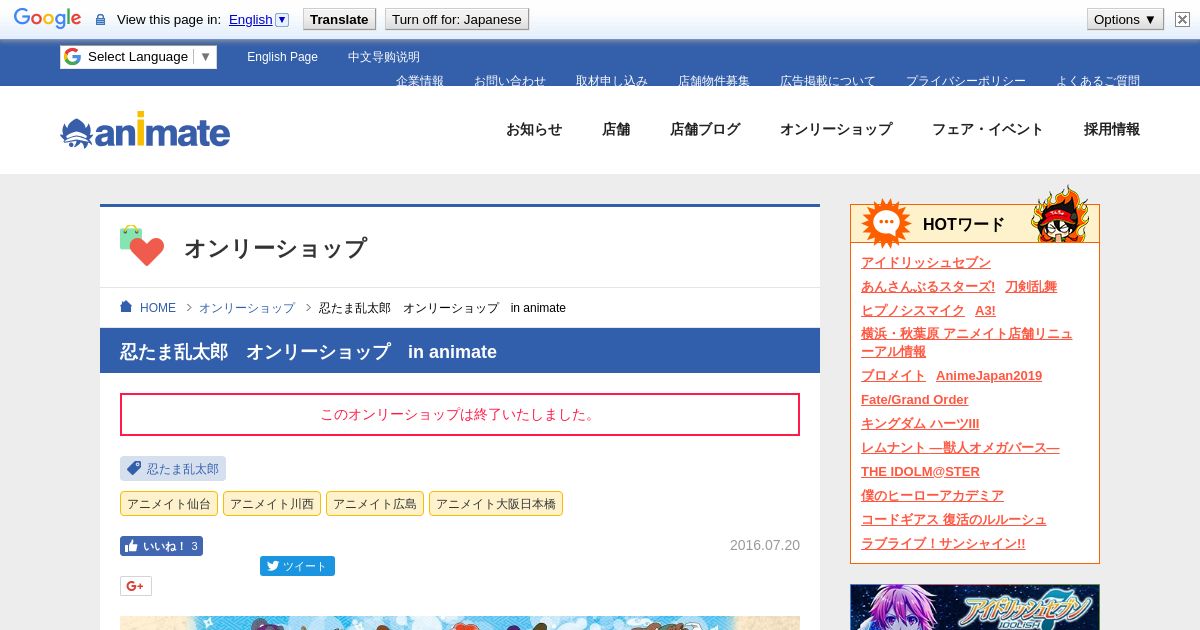The height and width of the screenshot is (630, 1200).
Task: Go to HOME breadcrumb link
Action: click(x=158, y=308)
